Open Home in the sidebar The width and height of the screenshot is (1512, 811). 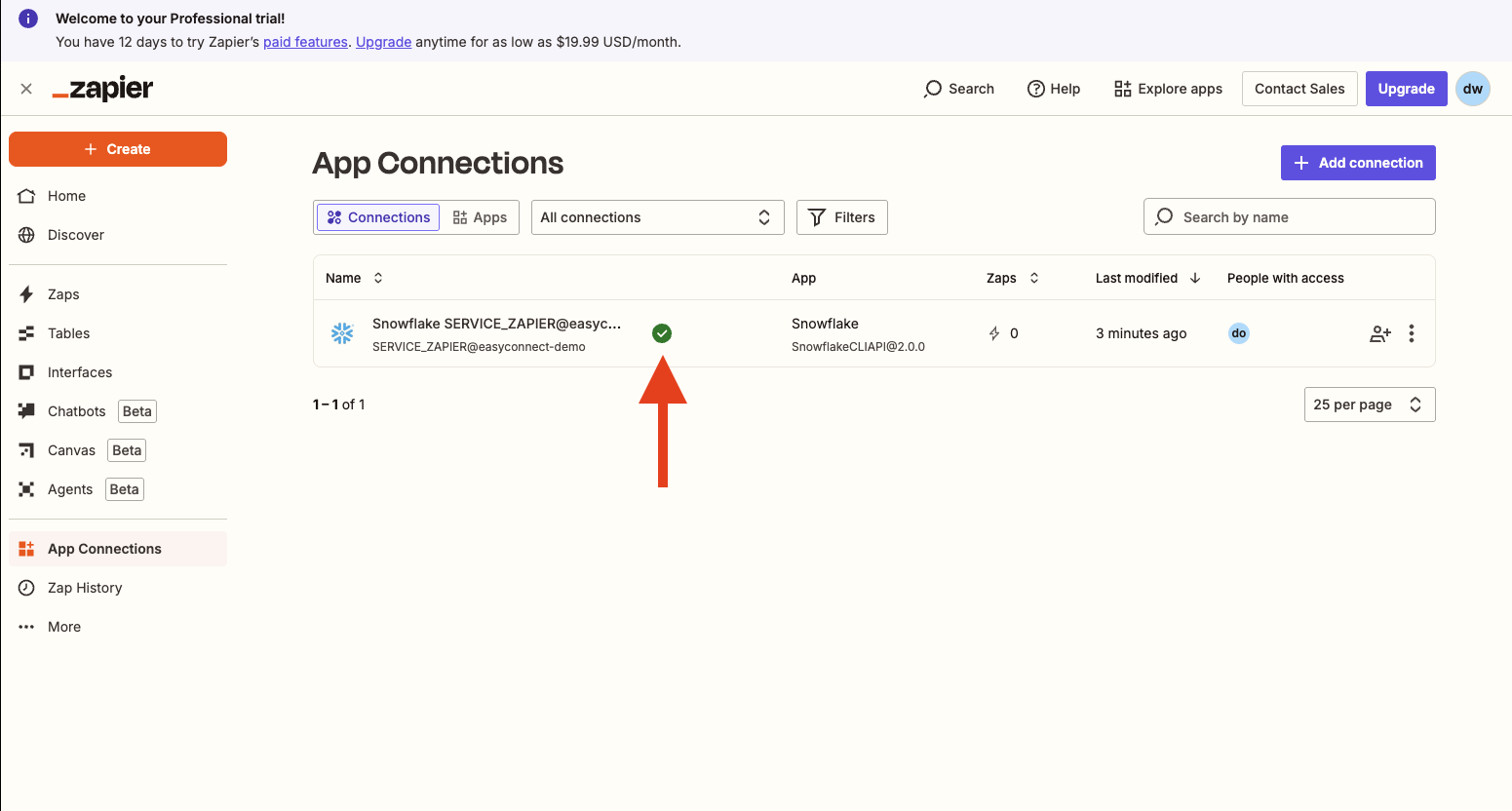(118, 196)
